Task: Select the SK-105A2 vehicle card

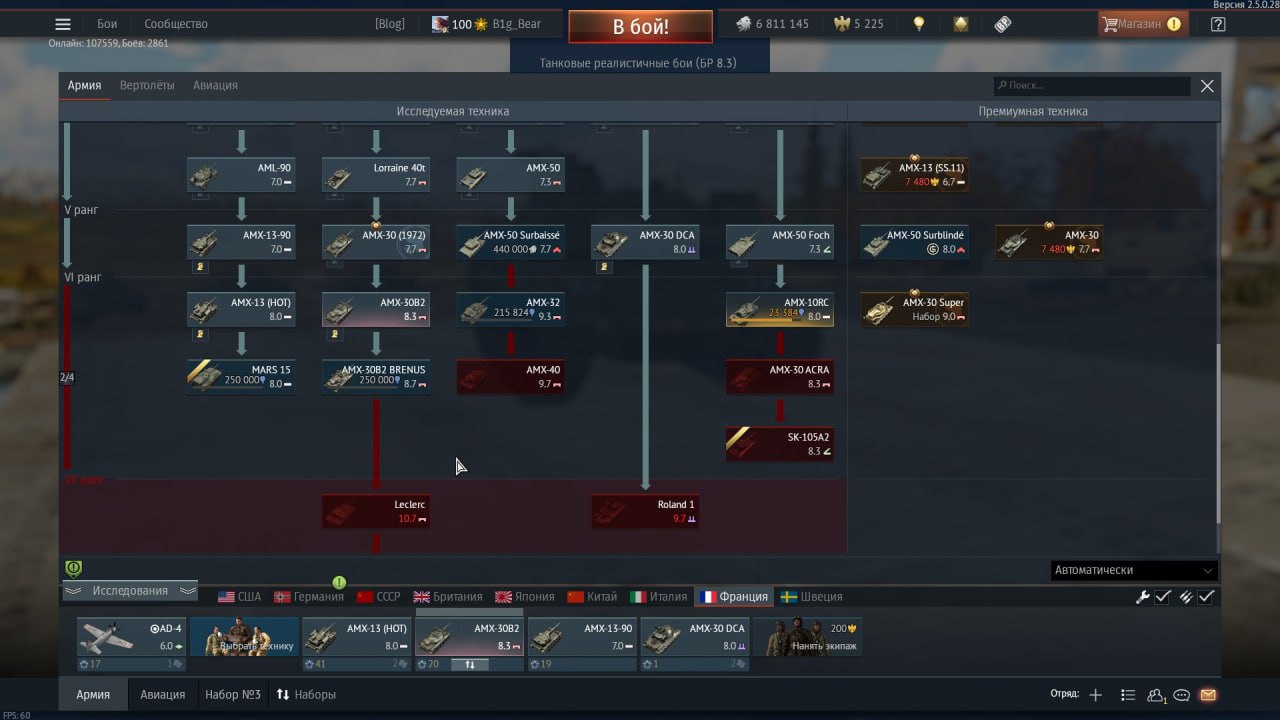Action: [780, 444]
